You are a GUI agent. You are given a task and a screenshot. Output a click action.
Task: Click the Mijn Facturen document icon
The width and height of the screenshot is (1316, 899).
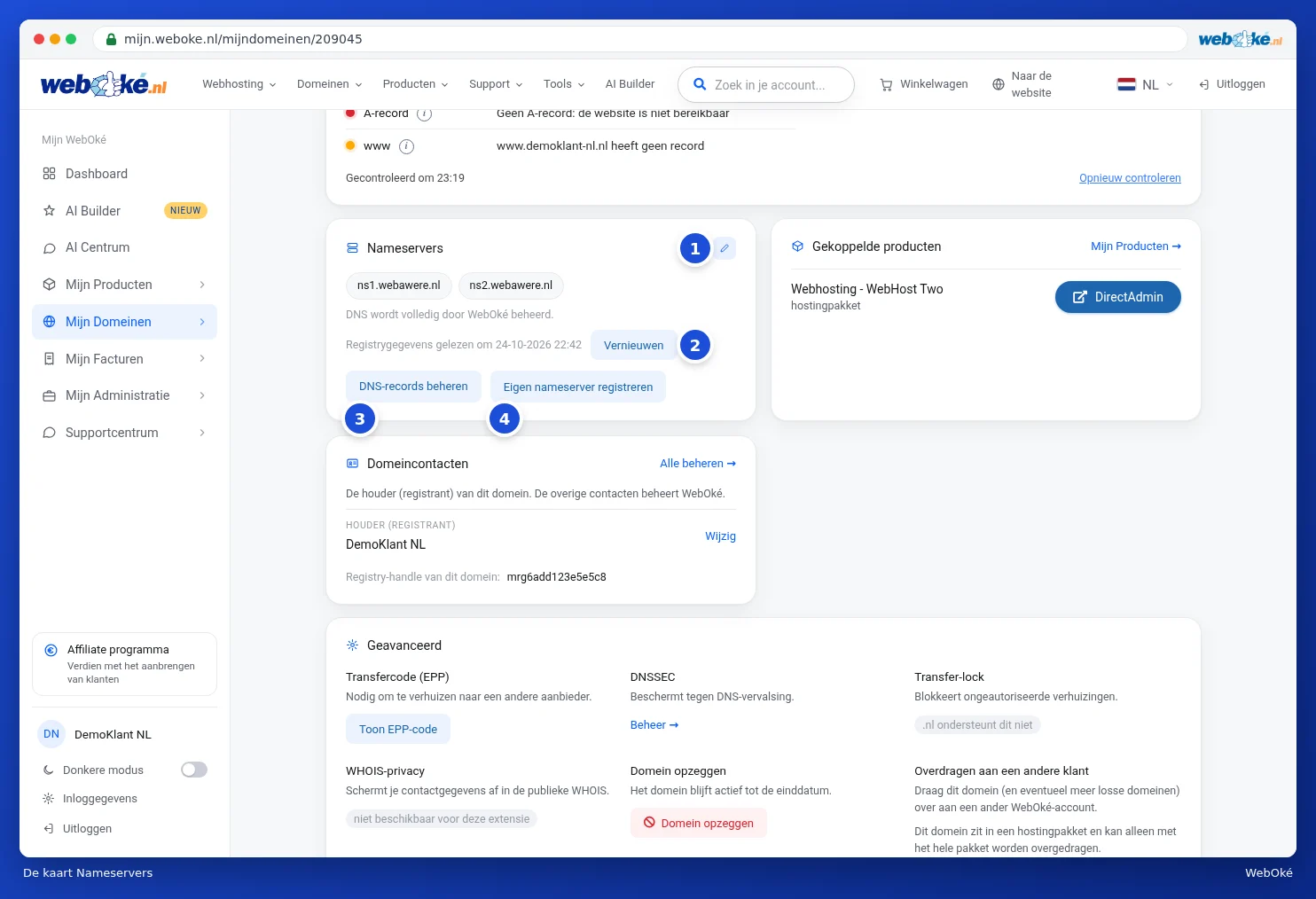coord(49,359)
